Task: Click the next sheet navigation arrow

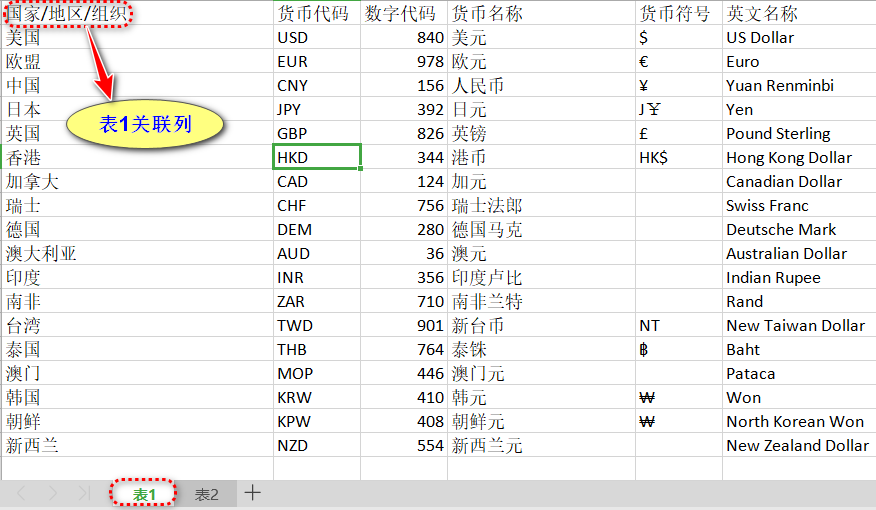Action: (x=53, y=493)
